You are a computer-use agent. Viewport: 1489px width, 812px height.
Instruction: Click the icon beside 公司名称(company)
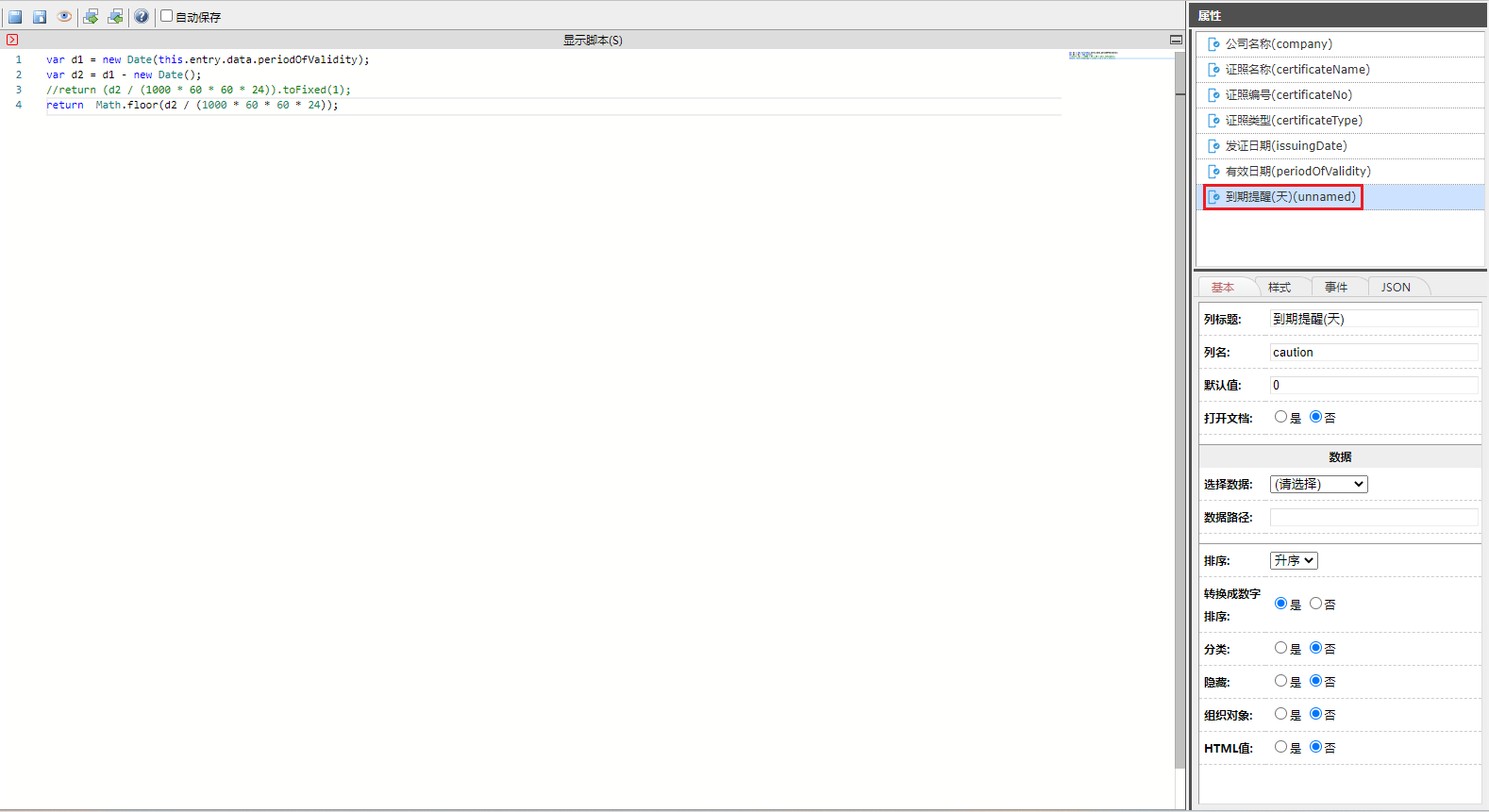coord(1214,44)
